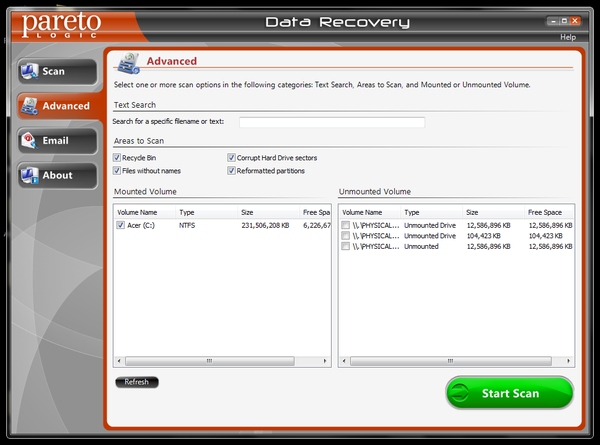The width and height of the screenshot is (600, 445).
Task: Click the ParetoLogic logo
Action: pyautogui.click(x=61, y=25)
